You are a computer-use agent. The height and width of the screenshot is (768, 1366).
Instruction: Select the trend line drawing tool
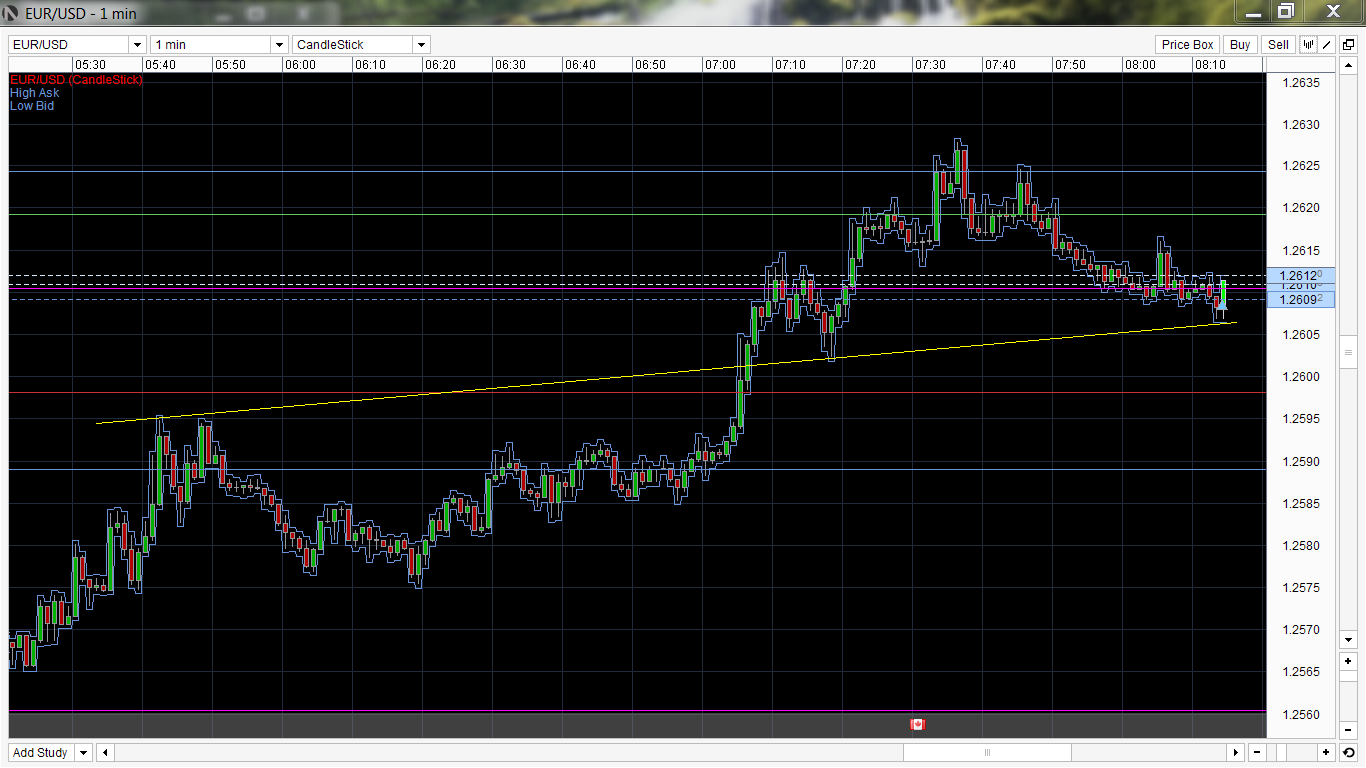pos(1327,45)
